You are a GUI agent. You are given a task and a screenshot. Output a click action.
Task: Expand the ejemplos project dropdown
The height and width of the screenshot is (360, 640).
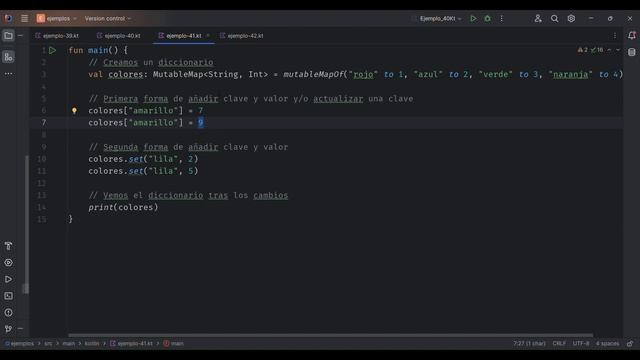(x=57, y=18)
